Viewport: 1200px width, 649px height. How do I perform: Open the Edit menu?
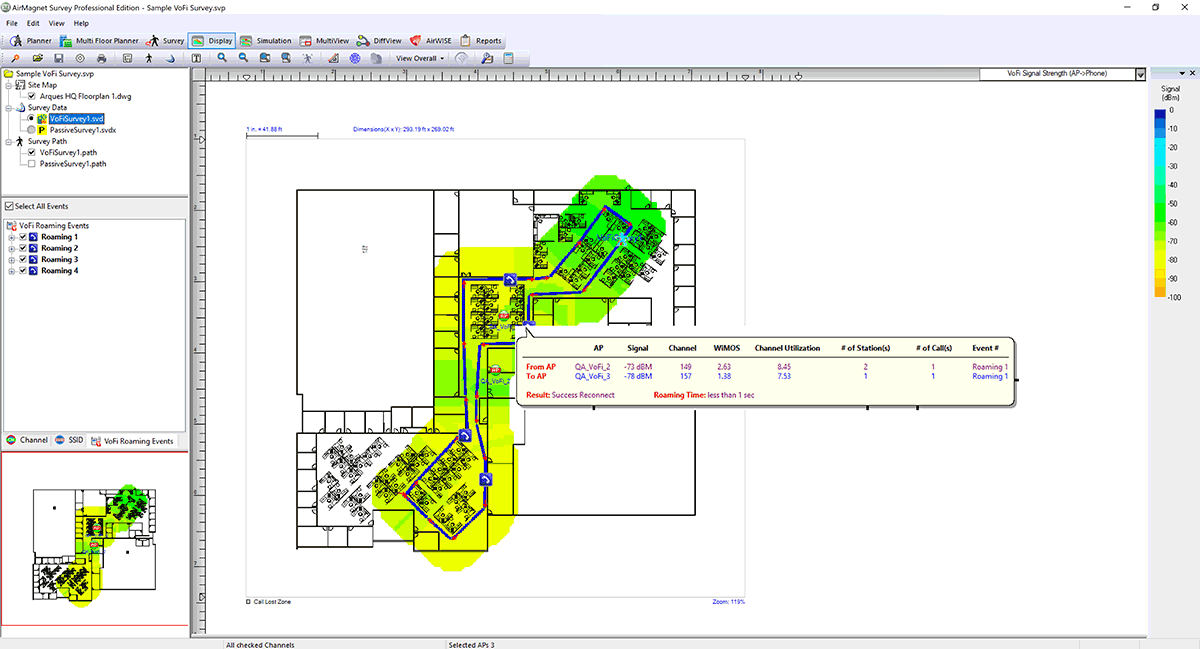point(33,22)
